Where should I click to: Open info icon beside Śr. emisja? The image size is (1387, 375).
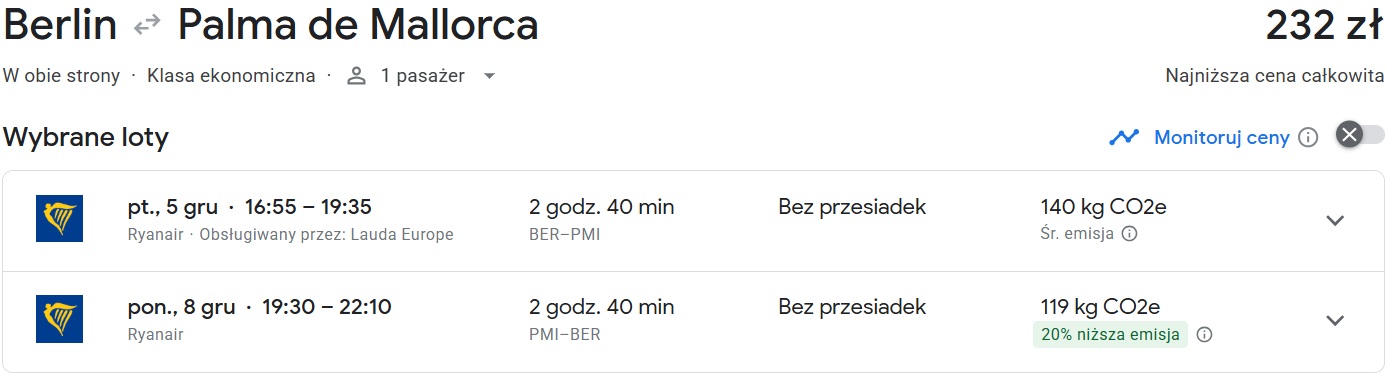[x=1129, y=234]
